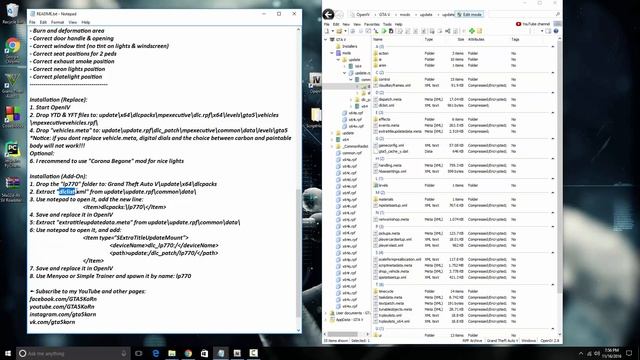Viewport: 640px width, 360px height.
Task: Click the GTA V breadcrumb in address bar
Action: tap(384, 14)
